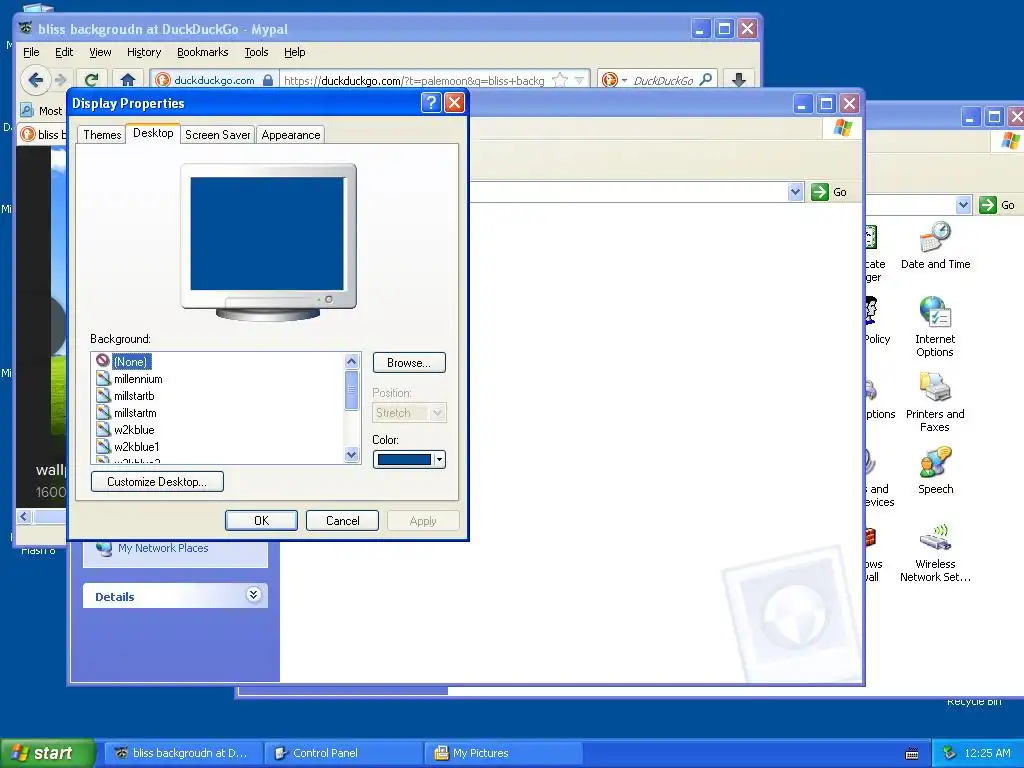Switch to the Screen Saver tab

click(217, 135)
